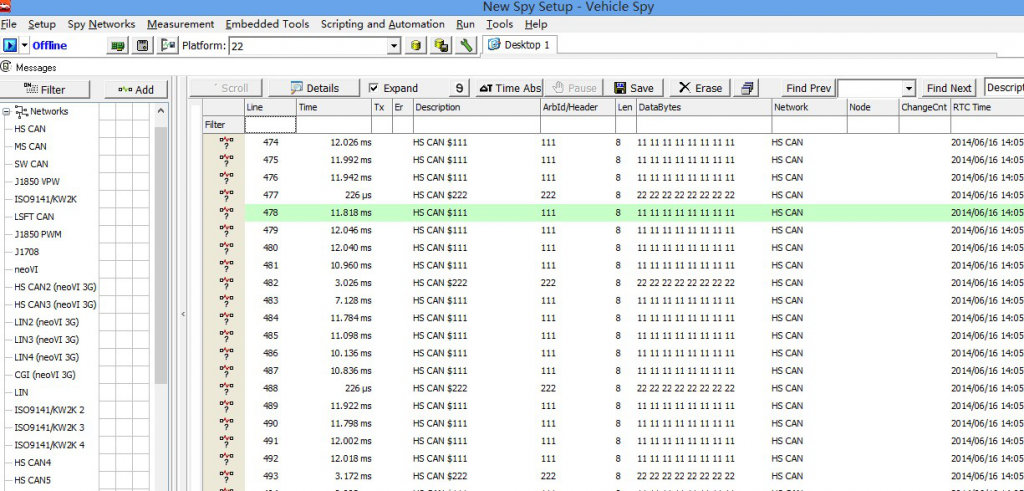Screen dimensions: 1024x491
Task: Click the Filter button in left panel
Action: (44, 89)
